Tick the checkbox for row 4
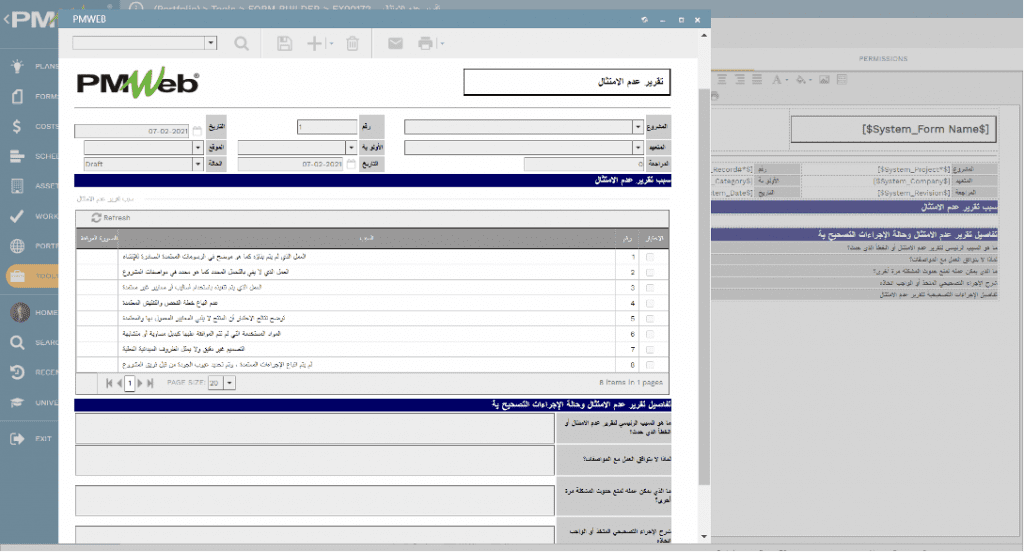Viewport: 1024px width, 552px height. (650, 303)
